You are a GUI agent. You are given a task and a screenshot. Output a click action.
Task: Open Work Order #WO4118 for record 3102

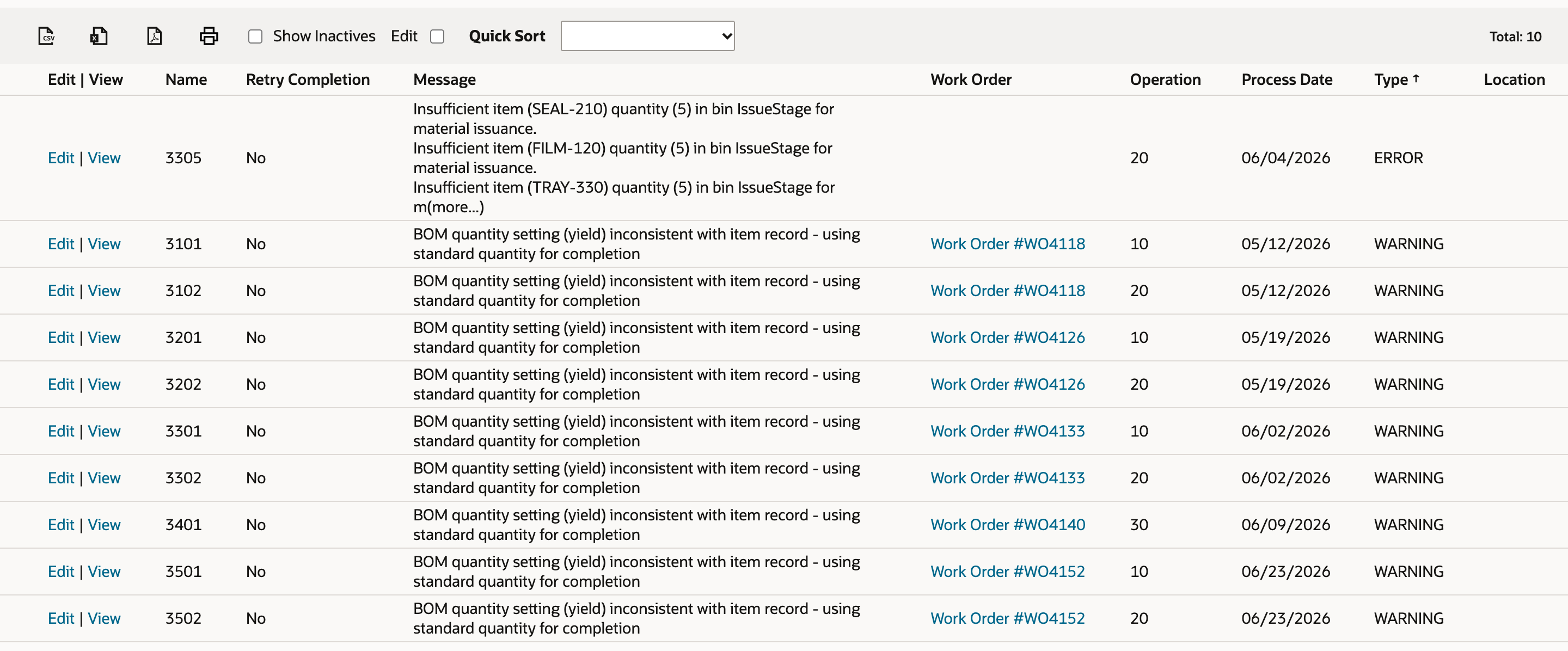[x=1007, y=291]
